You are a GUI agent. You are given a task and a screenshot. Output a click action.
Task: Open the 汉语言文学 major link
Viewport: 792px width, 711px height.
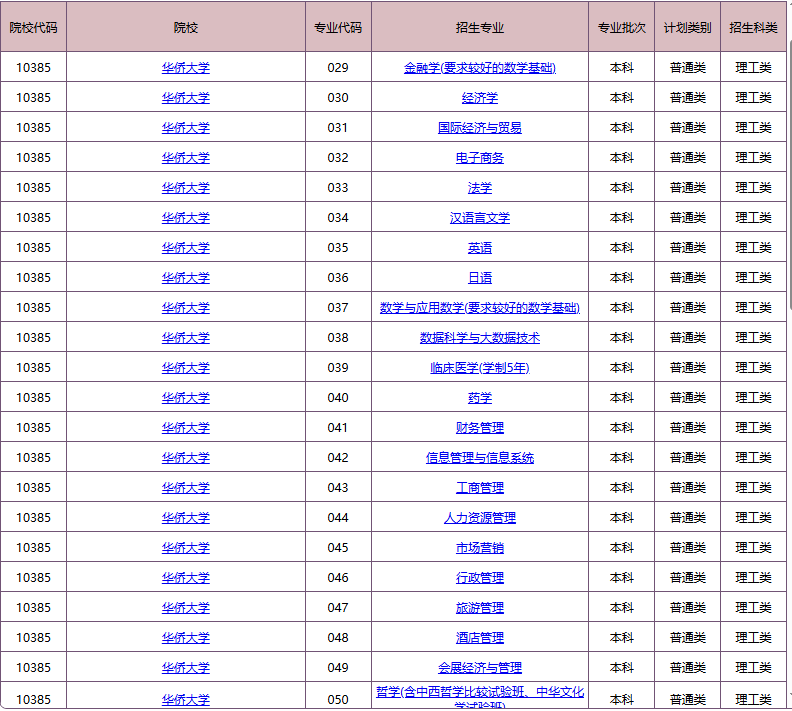coord(479,218)
